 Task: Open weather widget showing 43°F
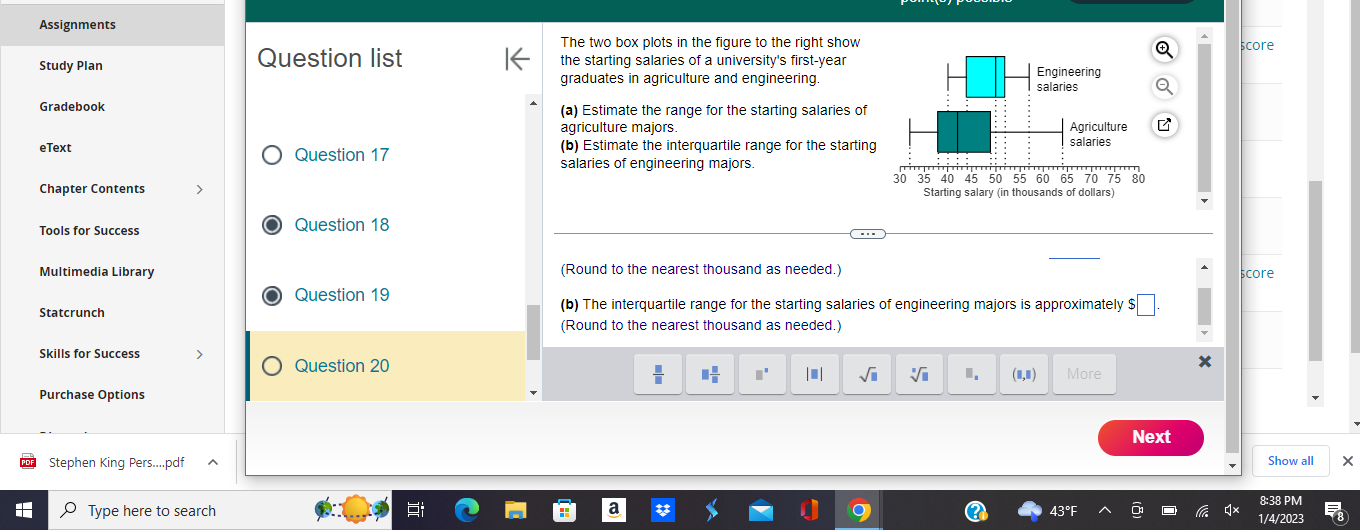click(x=1047, y=511)
